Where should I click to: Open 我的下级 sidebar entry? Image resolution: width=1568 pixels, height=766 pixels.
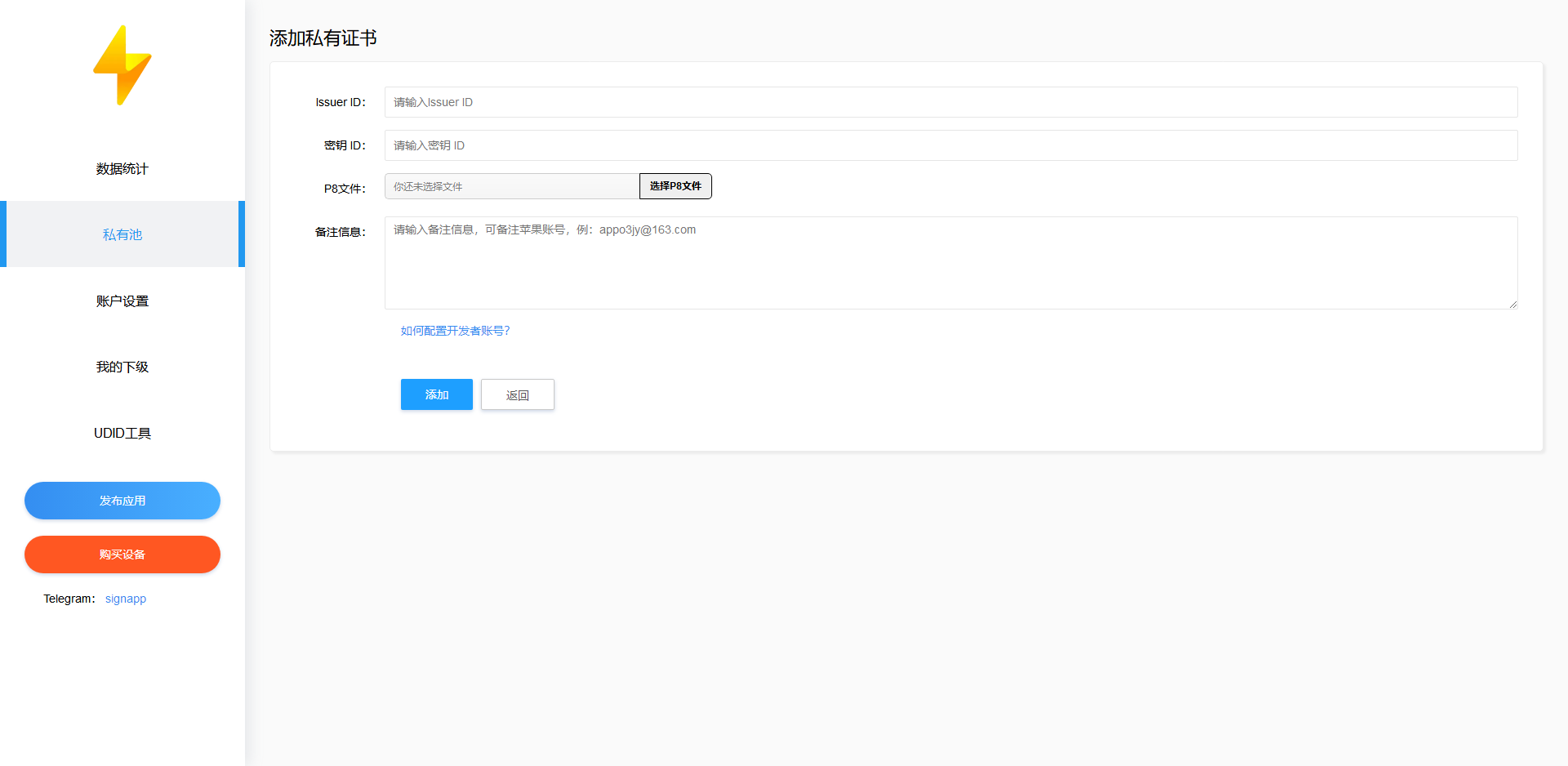click(x=122, y=367)
